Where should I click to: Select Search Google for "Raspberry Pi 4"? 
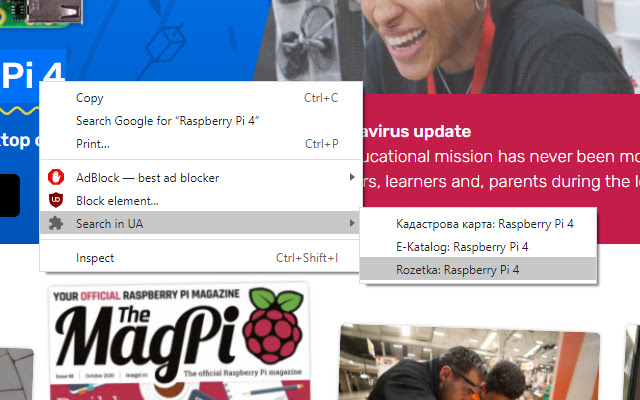pyautogui.click(x=201, y=121)
